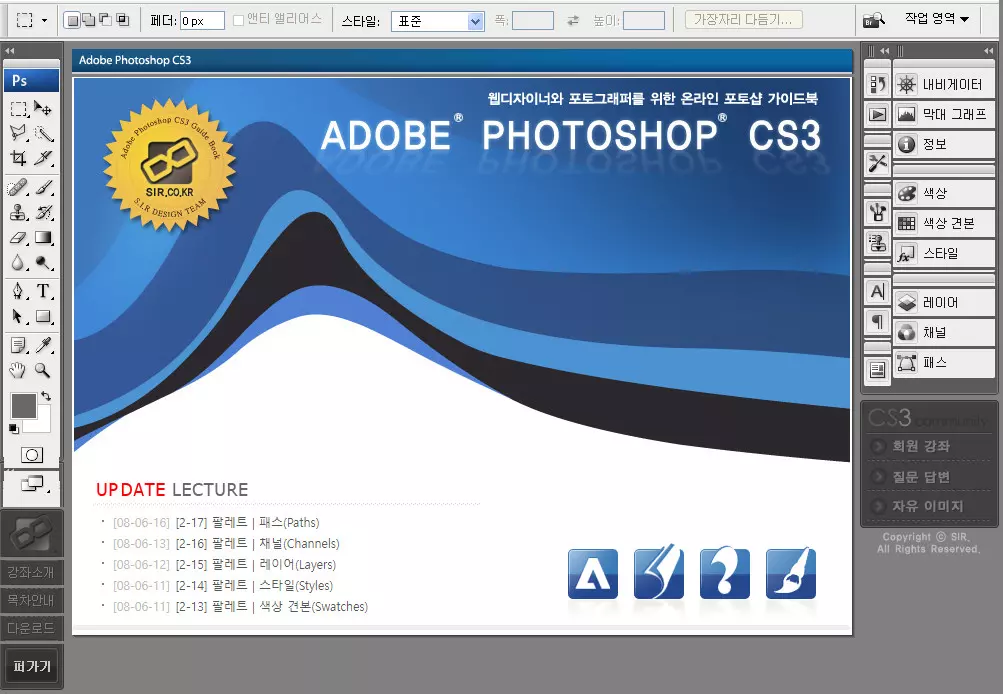The height and width of the screenshot is (694, 1003).
Task: Select the History Brush tool
Action: [x=43, y=212]
